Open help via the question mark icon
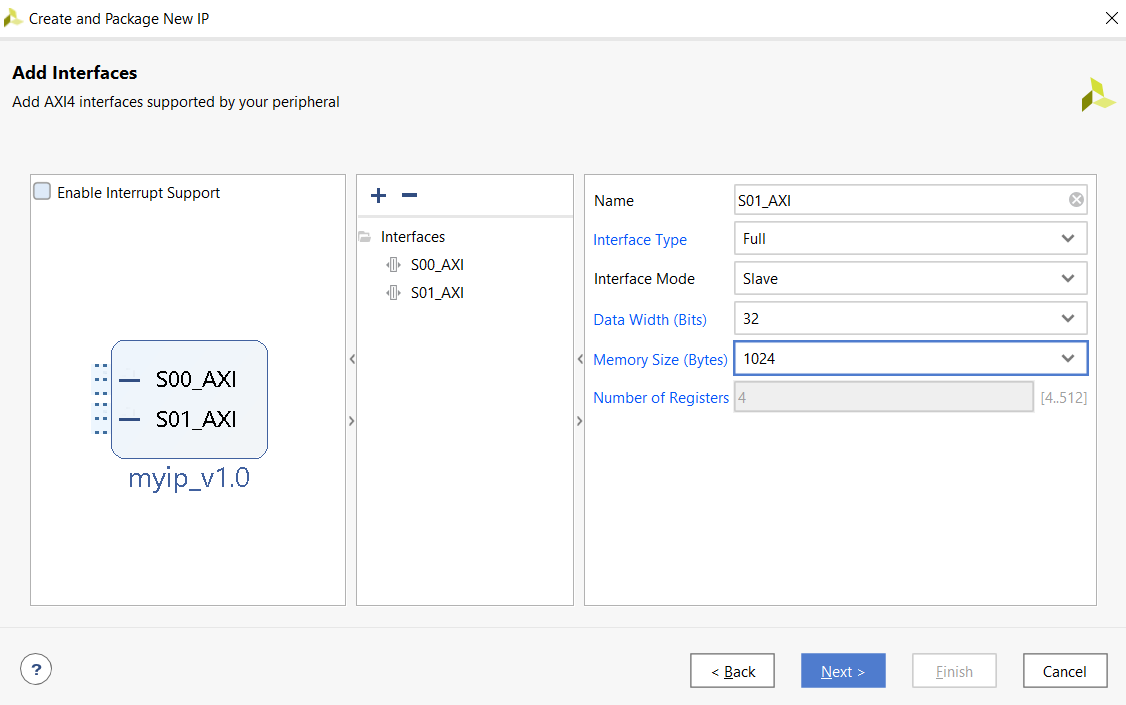 point(36,668)
